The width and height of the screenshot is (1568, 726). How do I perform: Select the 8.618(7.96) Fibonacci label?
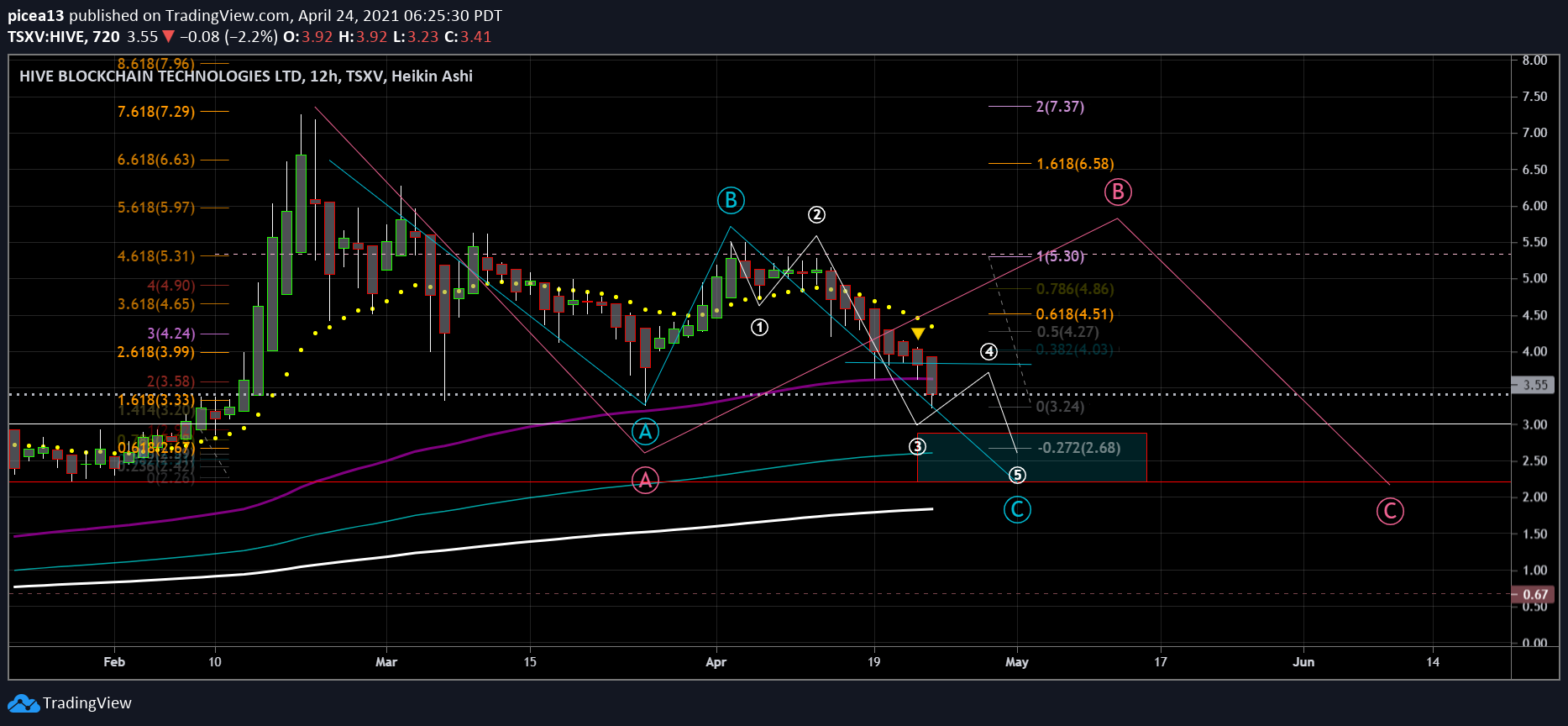156,64
